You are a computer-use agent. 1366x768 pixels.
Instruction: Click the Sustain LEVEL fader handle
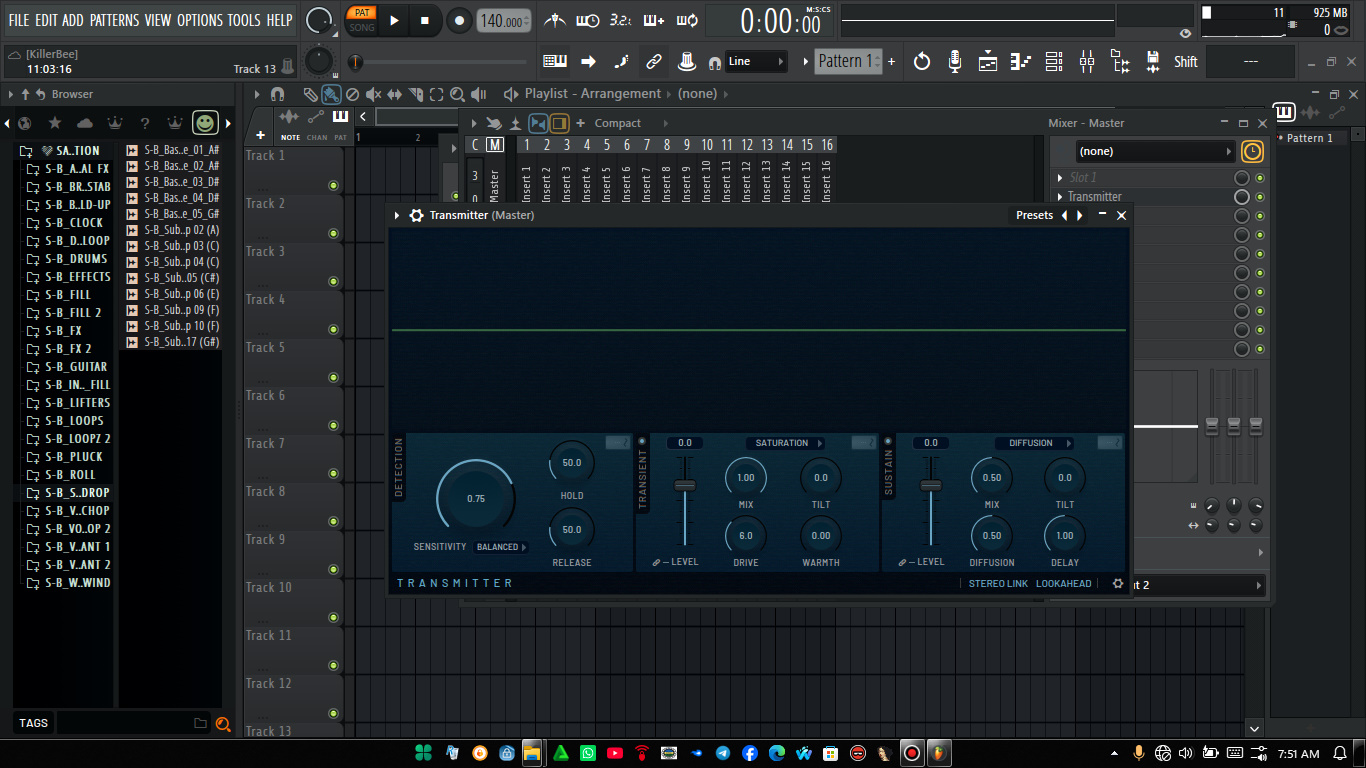[931, 485]
